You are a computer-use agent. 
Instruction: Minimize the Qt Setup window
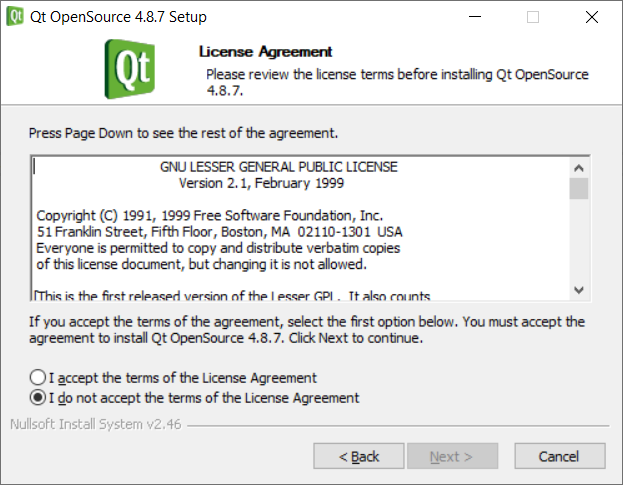486,17
